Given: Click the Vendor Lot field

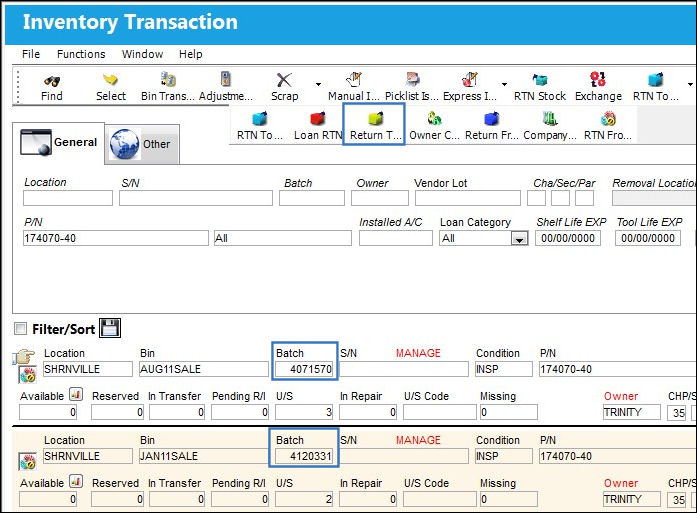Looking at the screenshot, I should click(468, 198).
